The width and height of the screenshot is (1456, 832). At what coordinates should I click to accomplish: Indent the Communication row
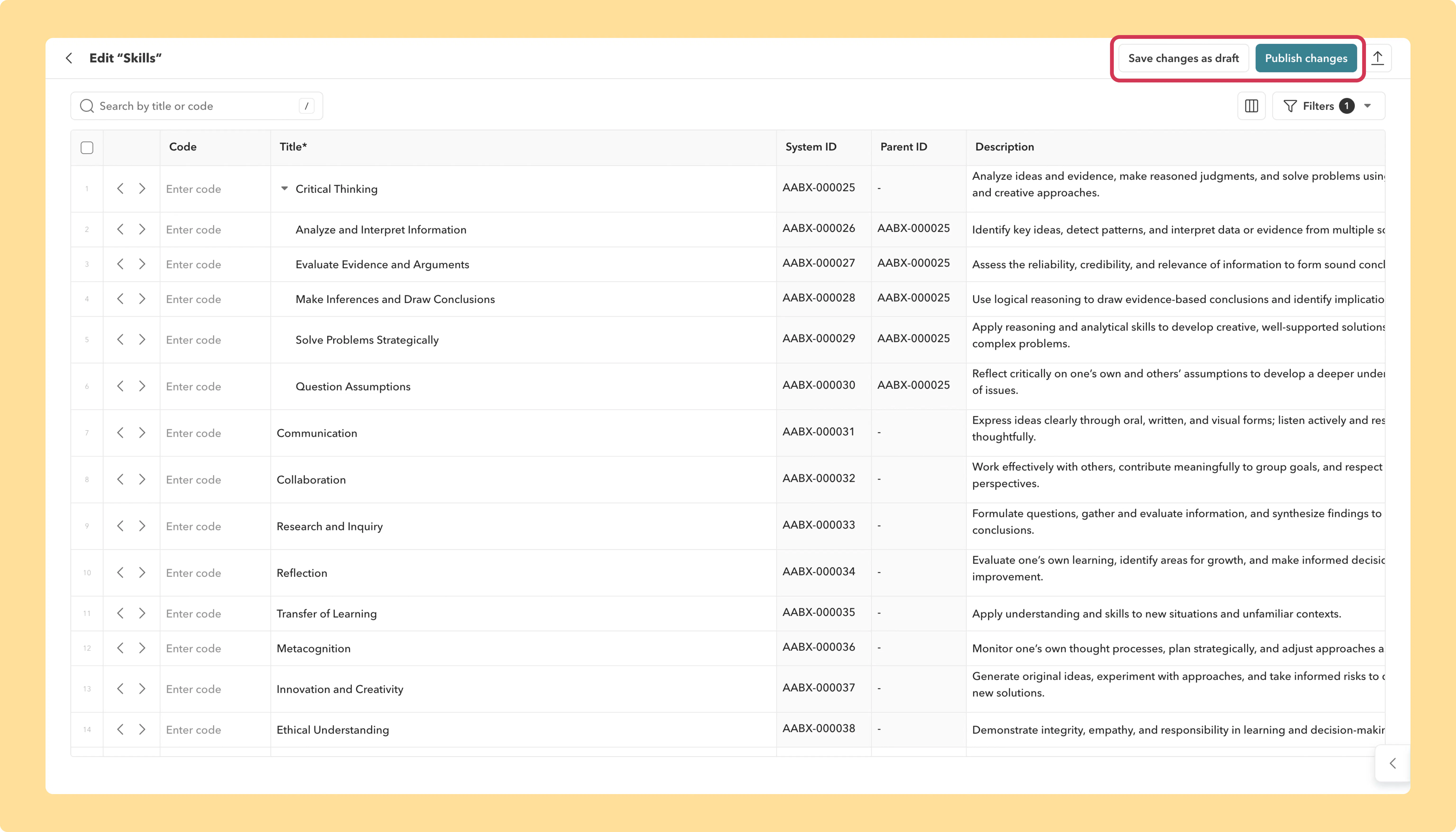coord(142,433)
